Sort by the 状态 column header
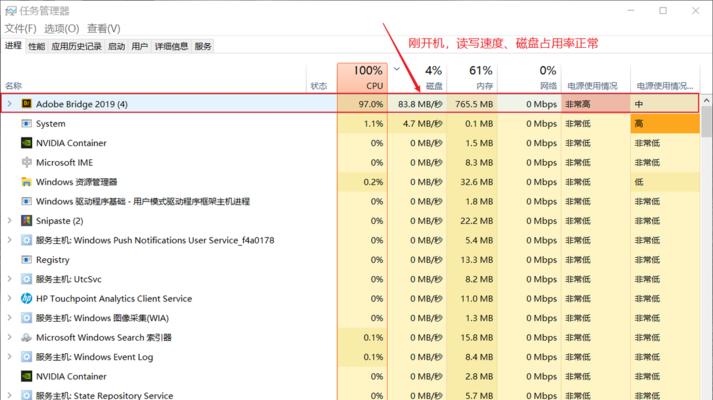The width and height of the screenshot is (713, 400). (x=321, y=78)
